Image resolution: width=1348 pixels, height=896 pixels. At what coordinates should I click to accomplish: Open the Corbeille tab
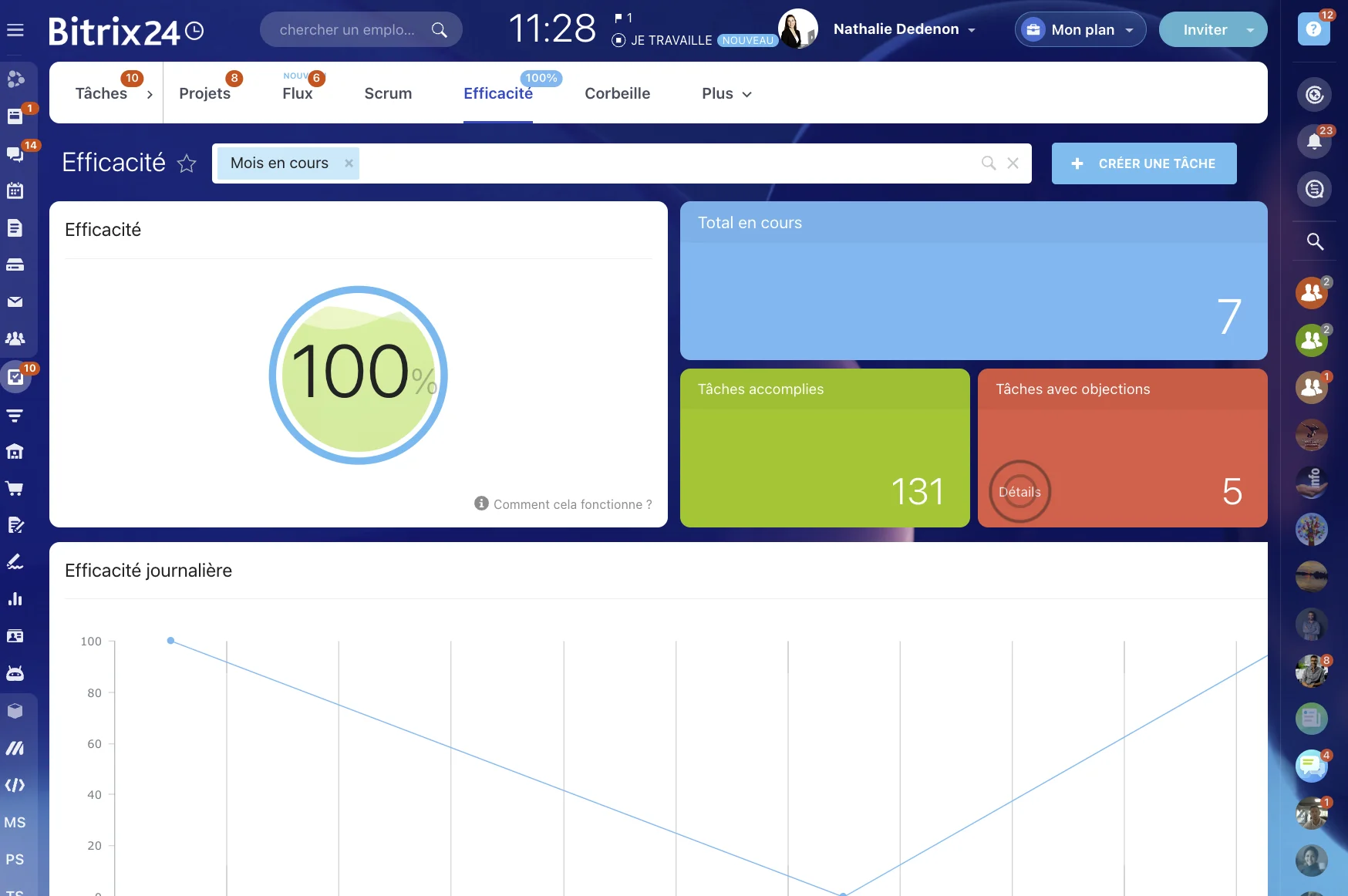click(x=617, y=93)
